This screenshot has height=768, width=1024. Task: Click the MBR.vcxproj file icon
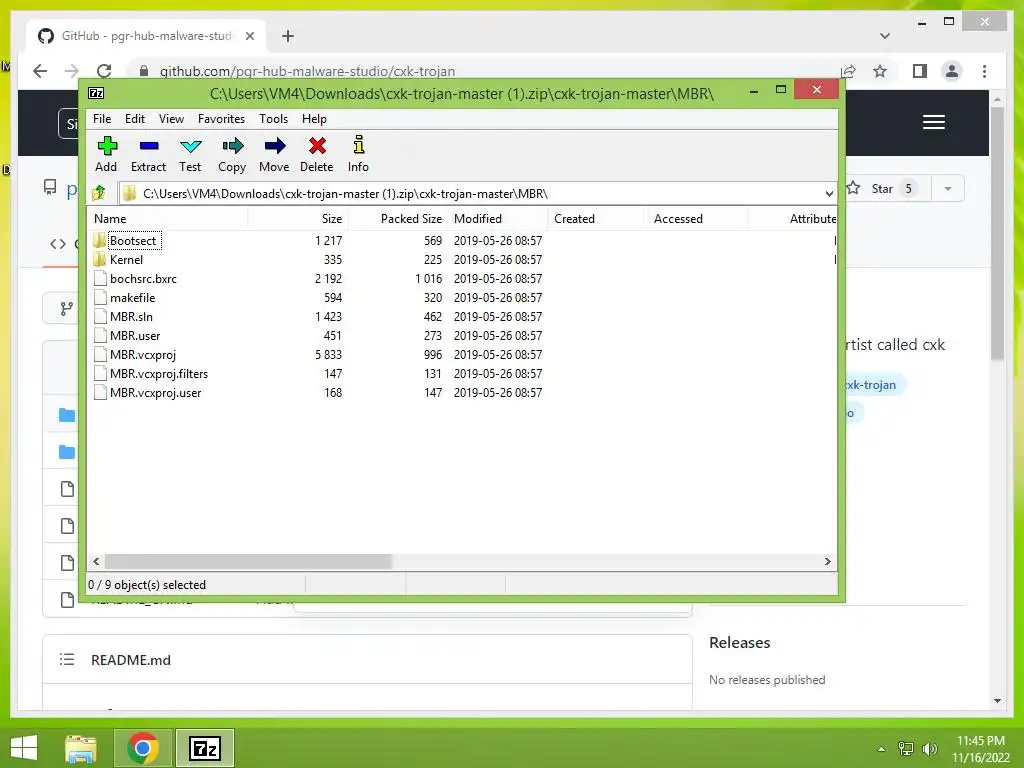100,354
